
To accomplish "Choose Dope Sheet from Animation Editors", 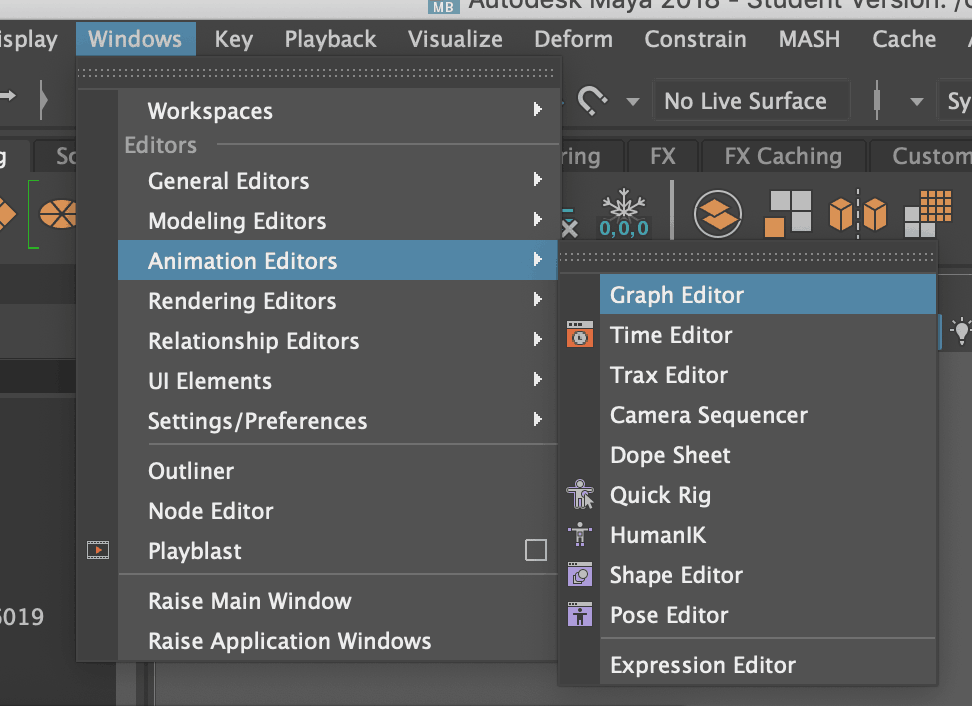I will pyautogui.click(x=670, y=455).
